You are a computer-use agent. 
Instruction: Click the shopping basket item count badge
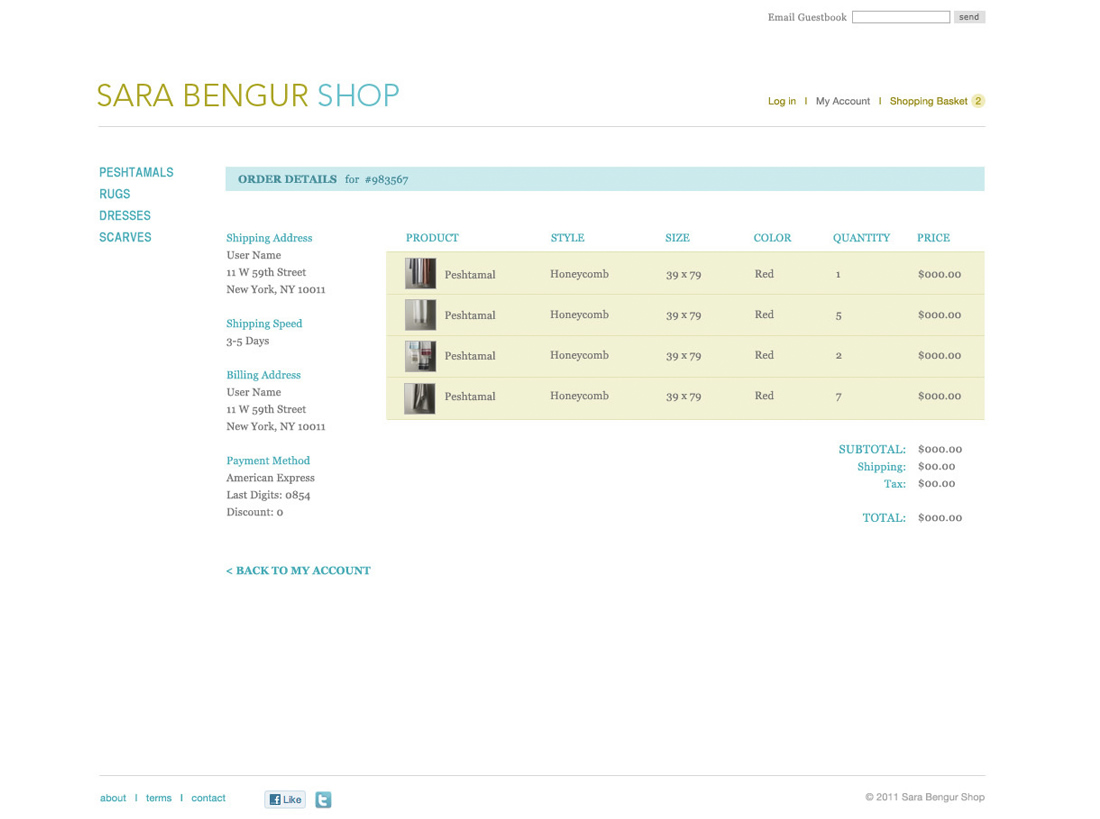(x=978, y=101)
